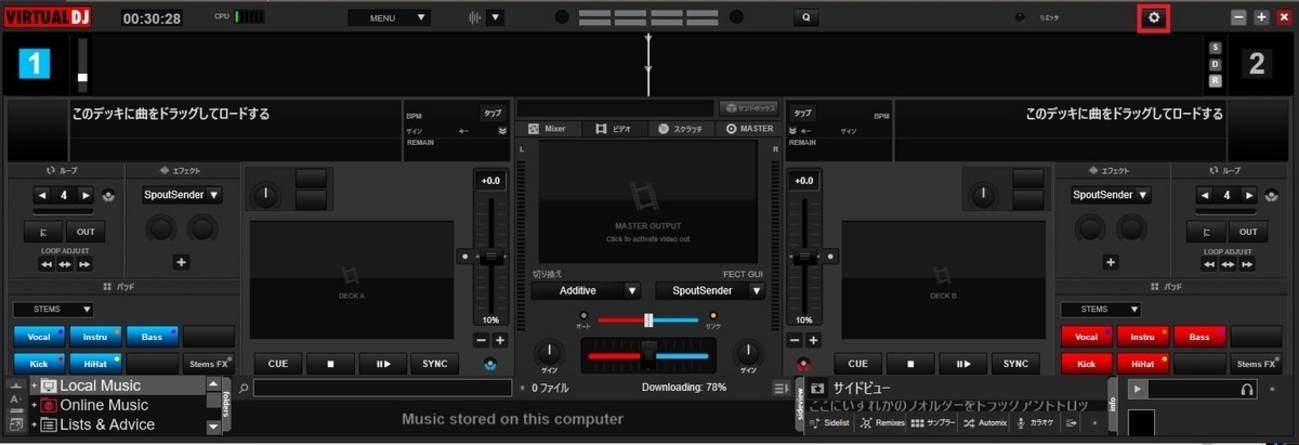Halve the loop length on left deck
The height and width of the screenshot is (445, 1299).
pos(41,195)
